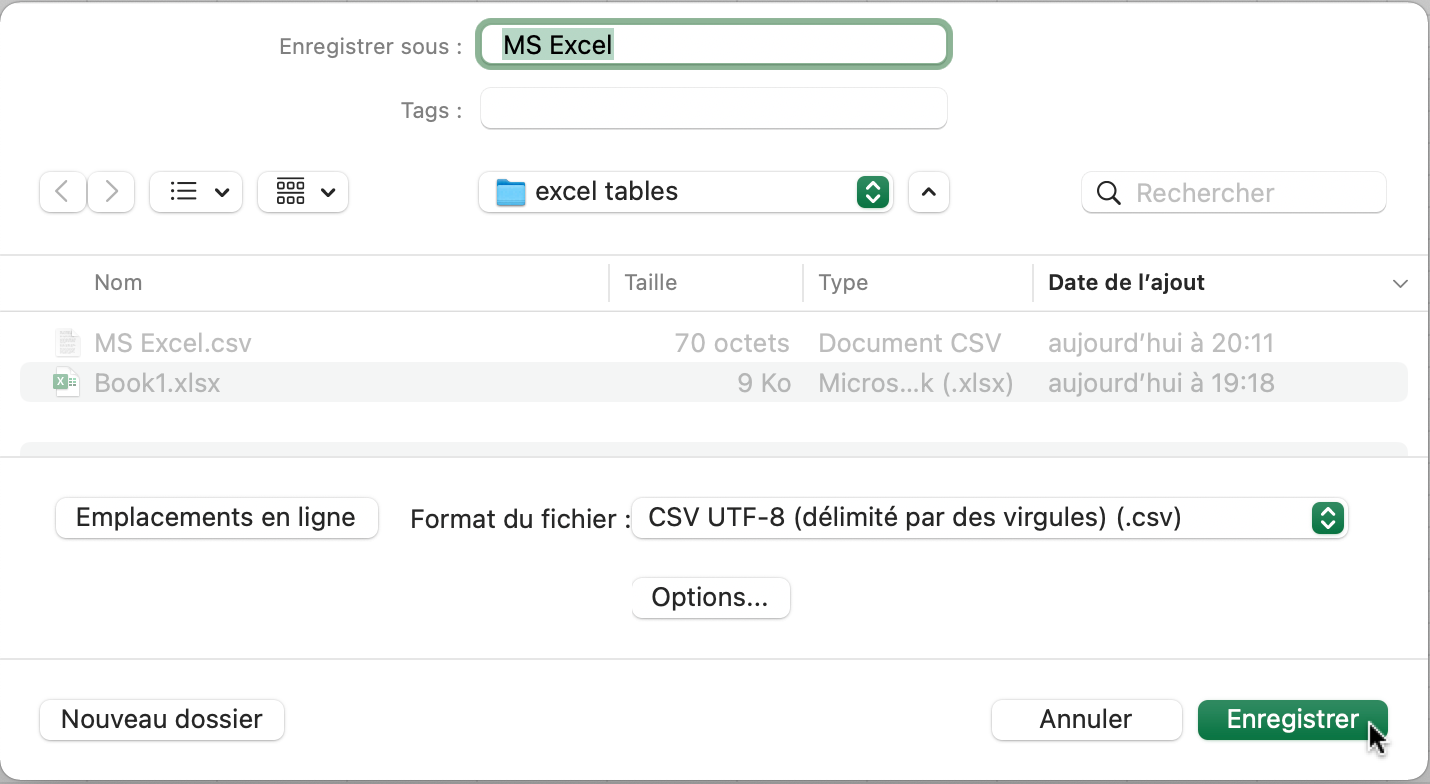Click the blue folder icon labeled excel tables

click(512, 192)
